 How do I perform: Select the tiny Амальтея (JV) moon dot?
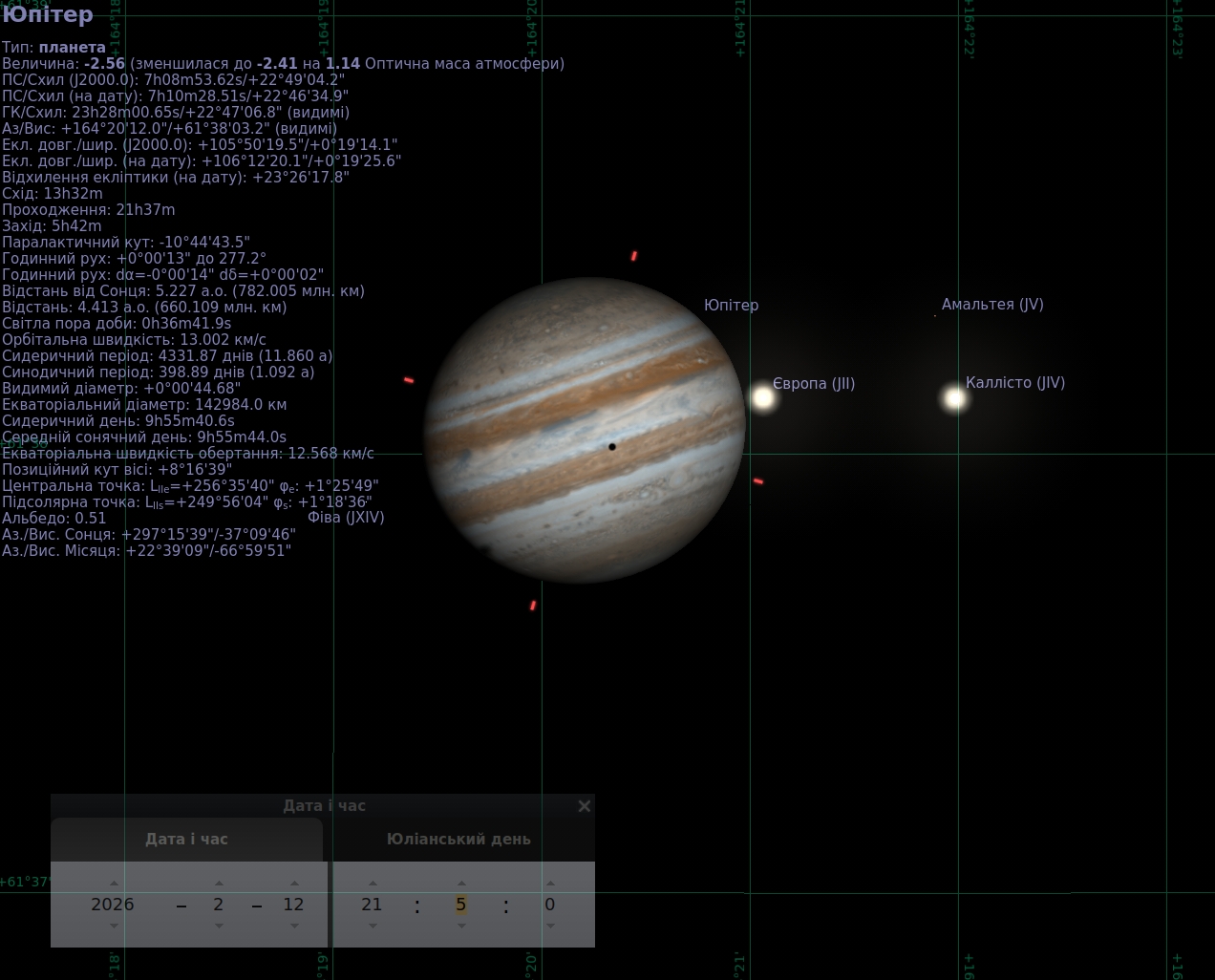935,315
